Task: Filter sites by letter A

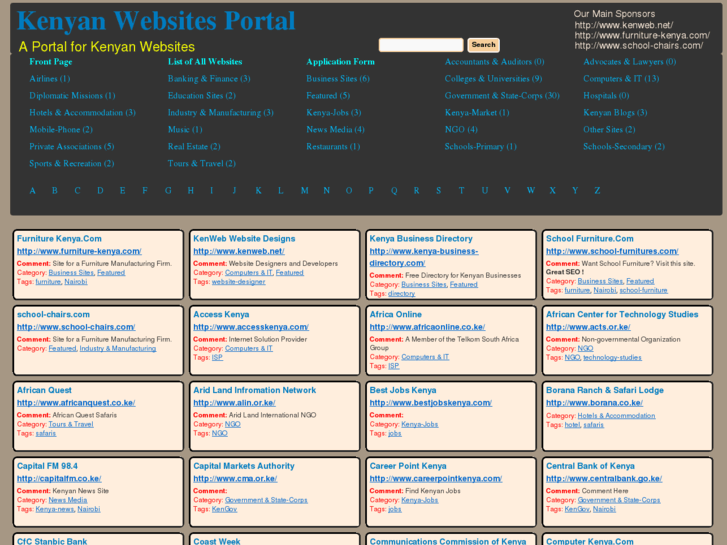Action: click(32, 191)
